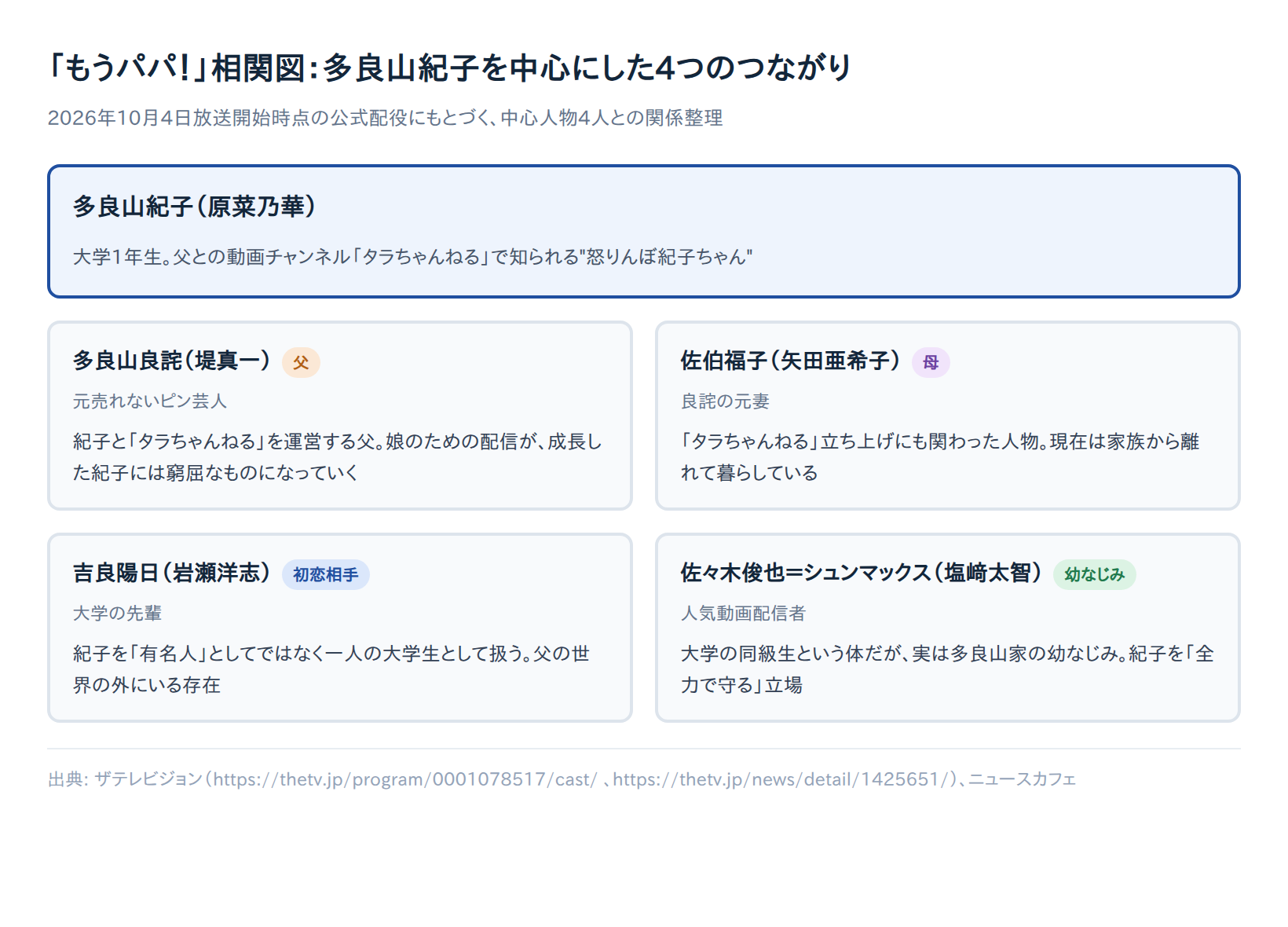Select the orange 父 badge

[x=301, y=362]
